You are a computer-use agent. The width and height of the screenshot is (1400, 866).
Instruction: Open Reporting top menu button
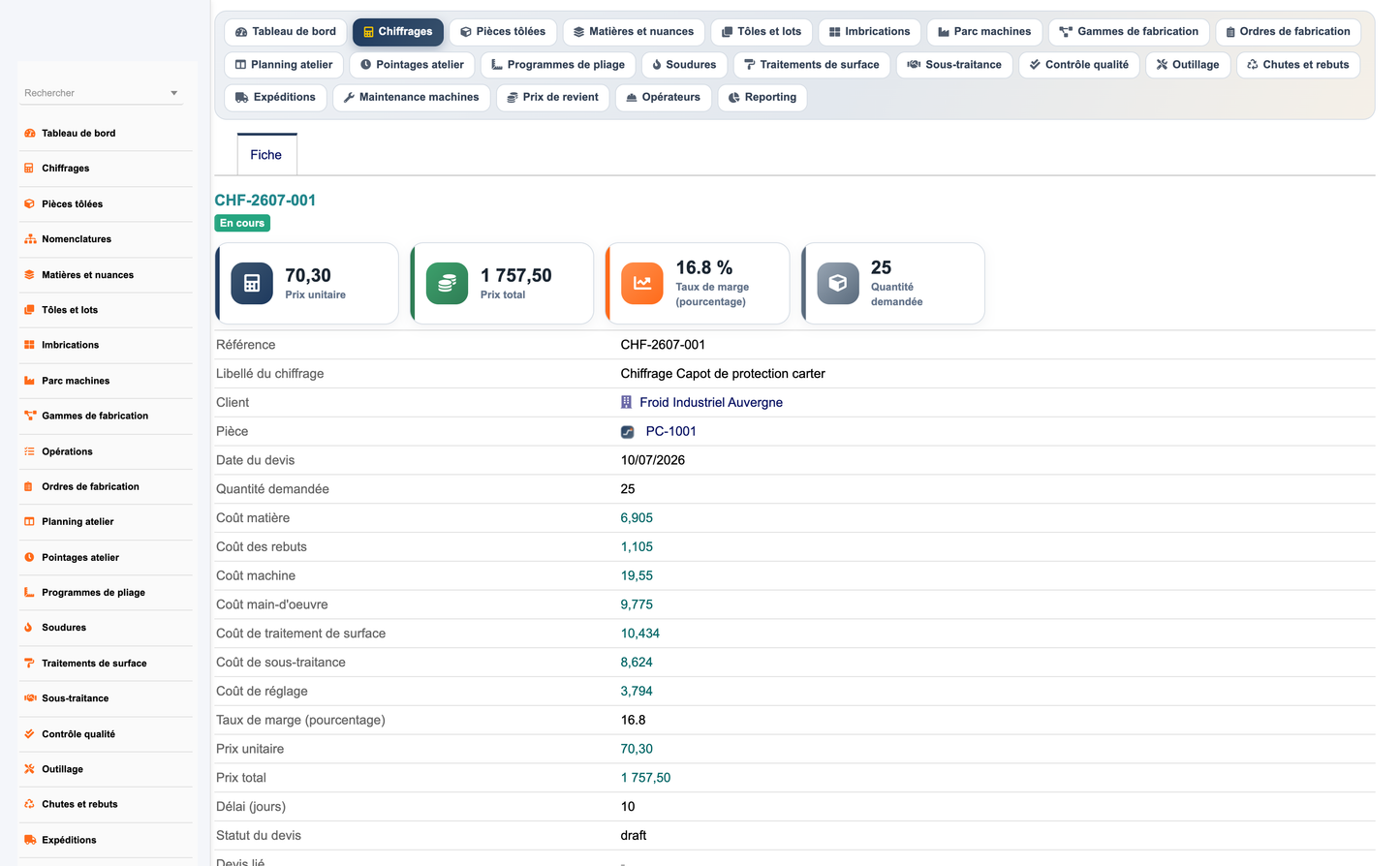762,98
